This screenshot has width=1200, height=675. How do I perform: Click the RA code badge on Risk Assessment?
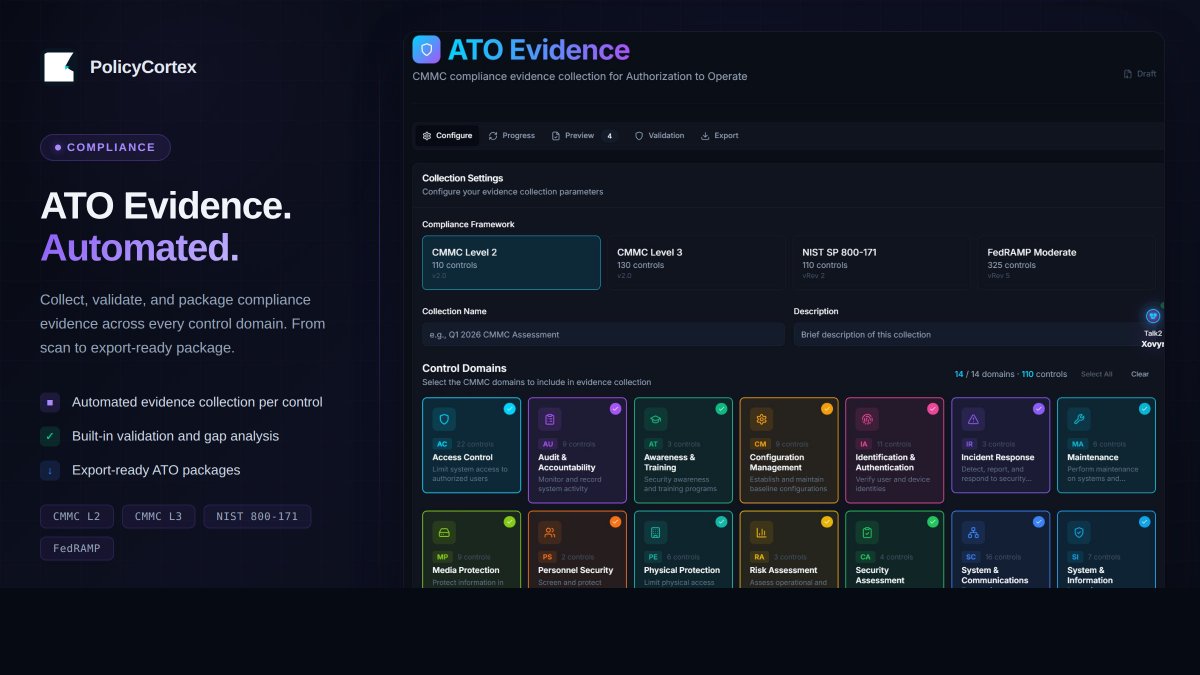[x=760, y=557]
